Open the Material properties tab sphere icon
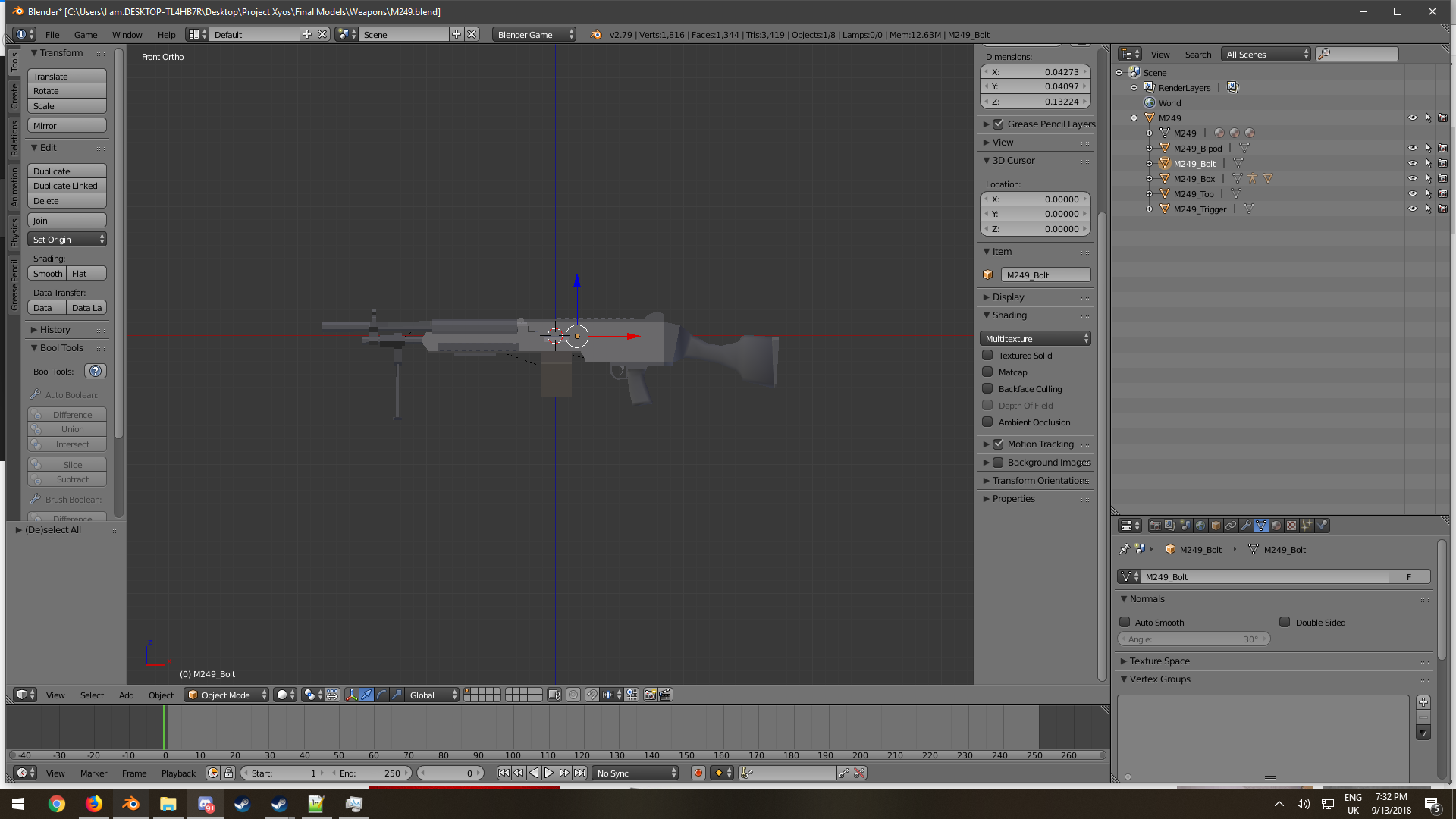Viewport: 1456px width, 819px height. point(1276,526)
